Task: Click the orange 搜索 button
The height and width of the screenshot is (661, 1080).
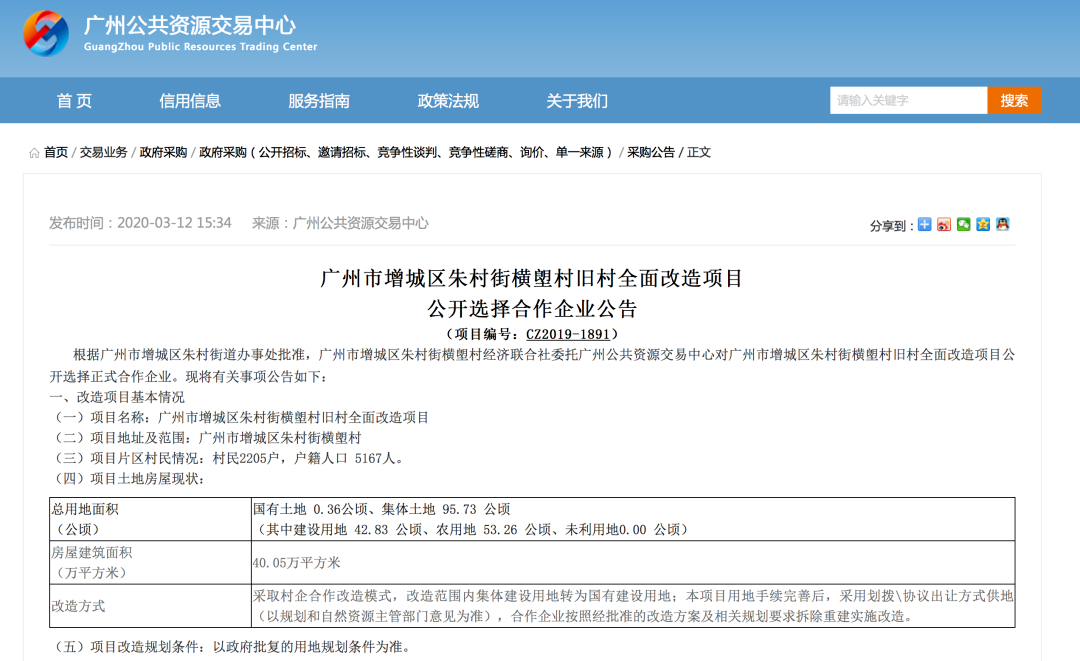Action: (x=1015, y=101)
